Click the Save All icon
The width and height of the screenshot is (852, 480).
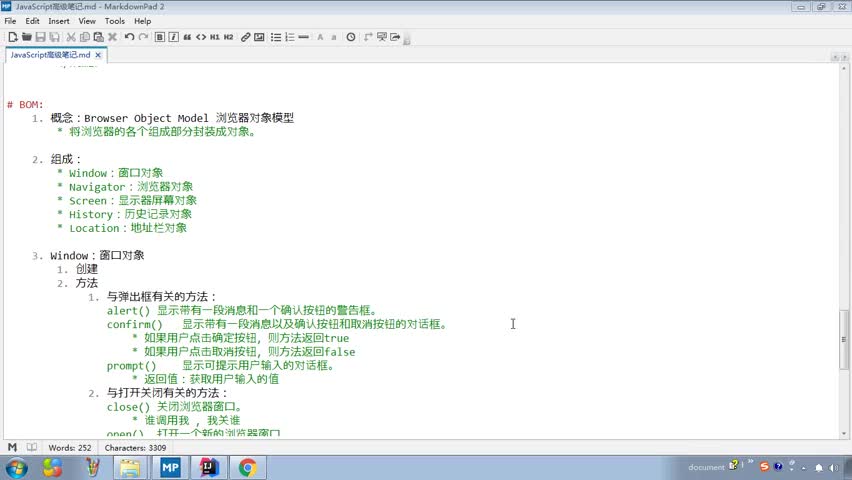point(54,37)
